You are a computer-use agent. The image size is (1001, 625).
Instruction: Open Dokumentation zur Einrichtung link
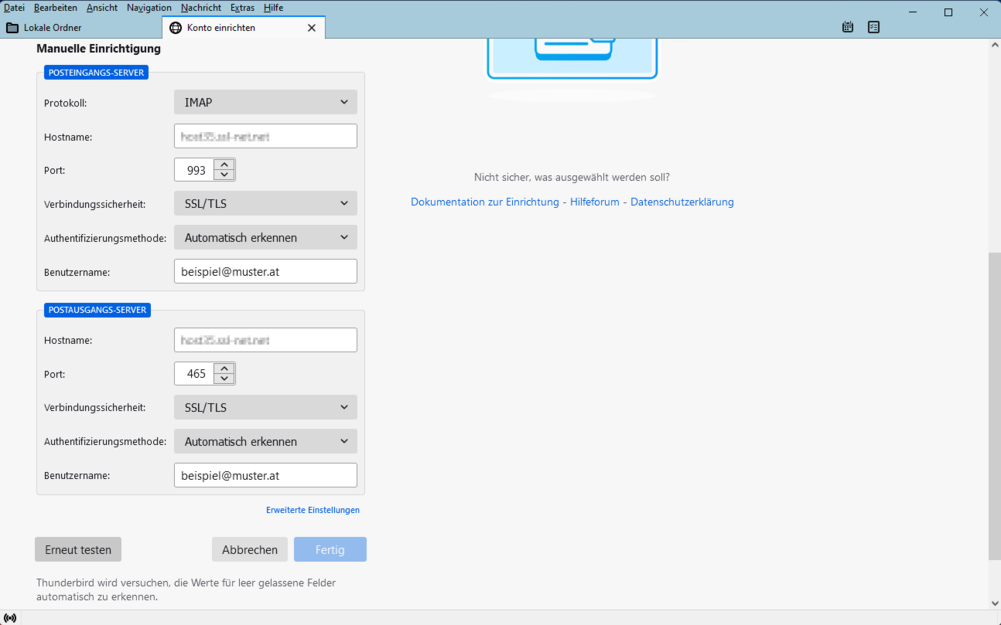(x=484, y=202)
